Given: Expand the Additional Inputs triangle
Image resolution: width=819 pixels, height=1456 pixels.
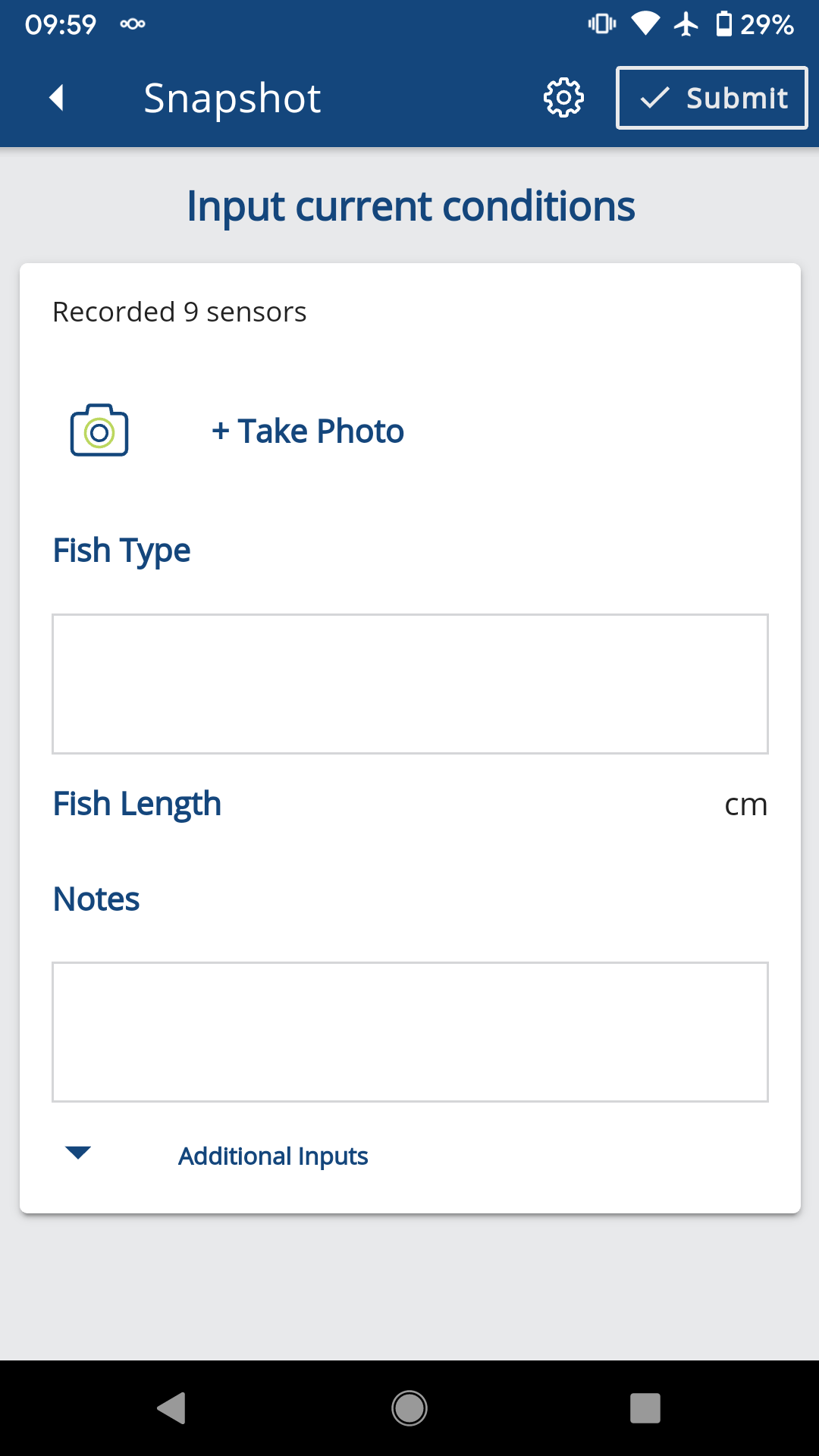Looking at the screenshot, I should coord(78,1153).
